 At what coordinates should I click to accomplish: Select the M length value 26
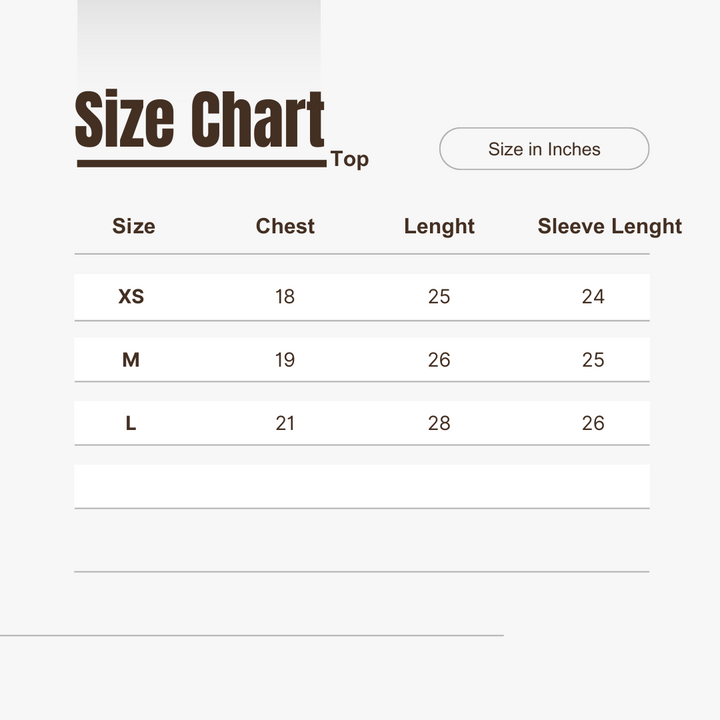tap(439, 360)
